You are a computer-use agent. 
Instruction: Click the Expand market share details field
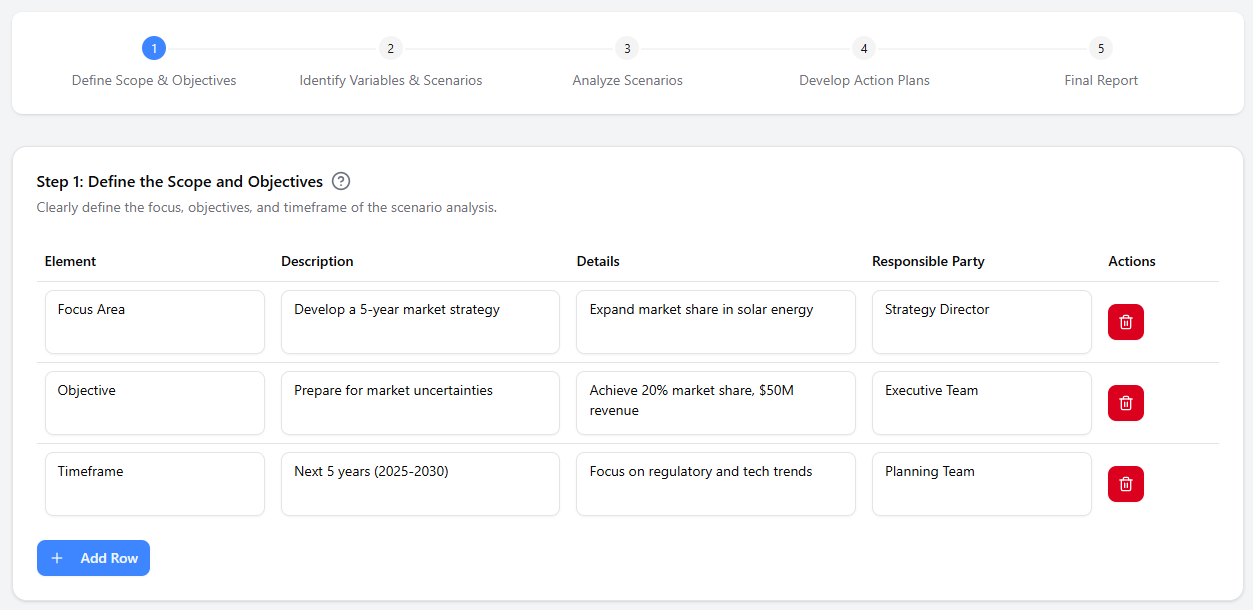(715, 321)
